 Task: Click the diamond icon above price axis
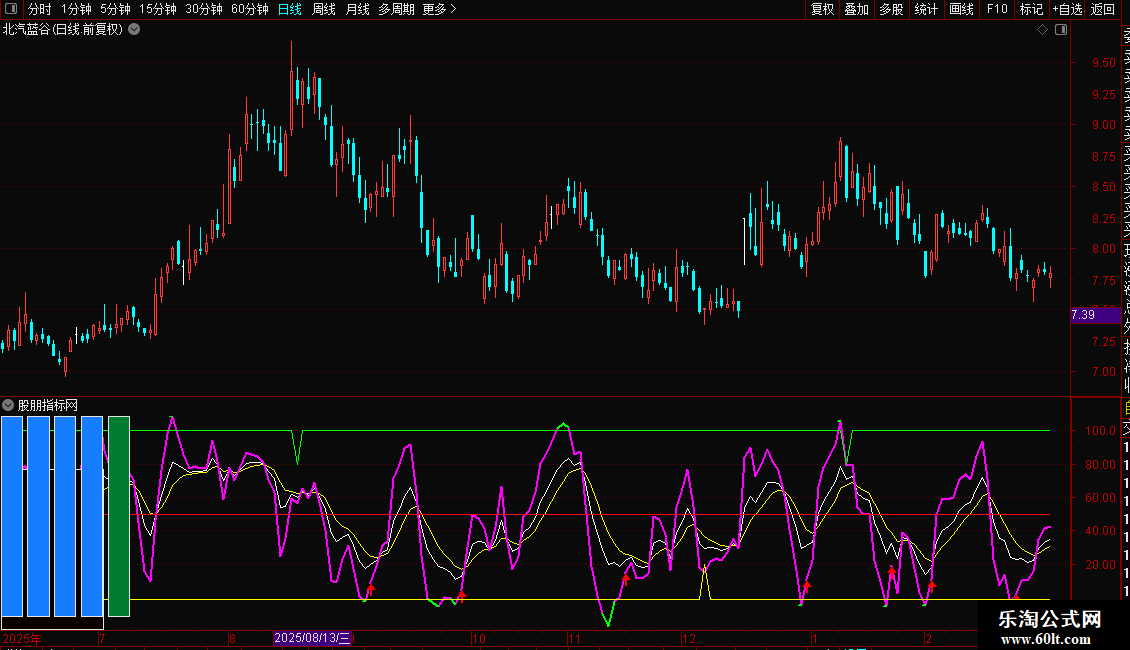click(1042, 30)
